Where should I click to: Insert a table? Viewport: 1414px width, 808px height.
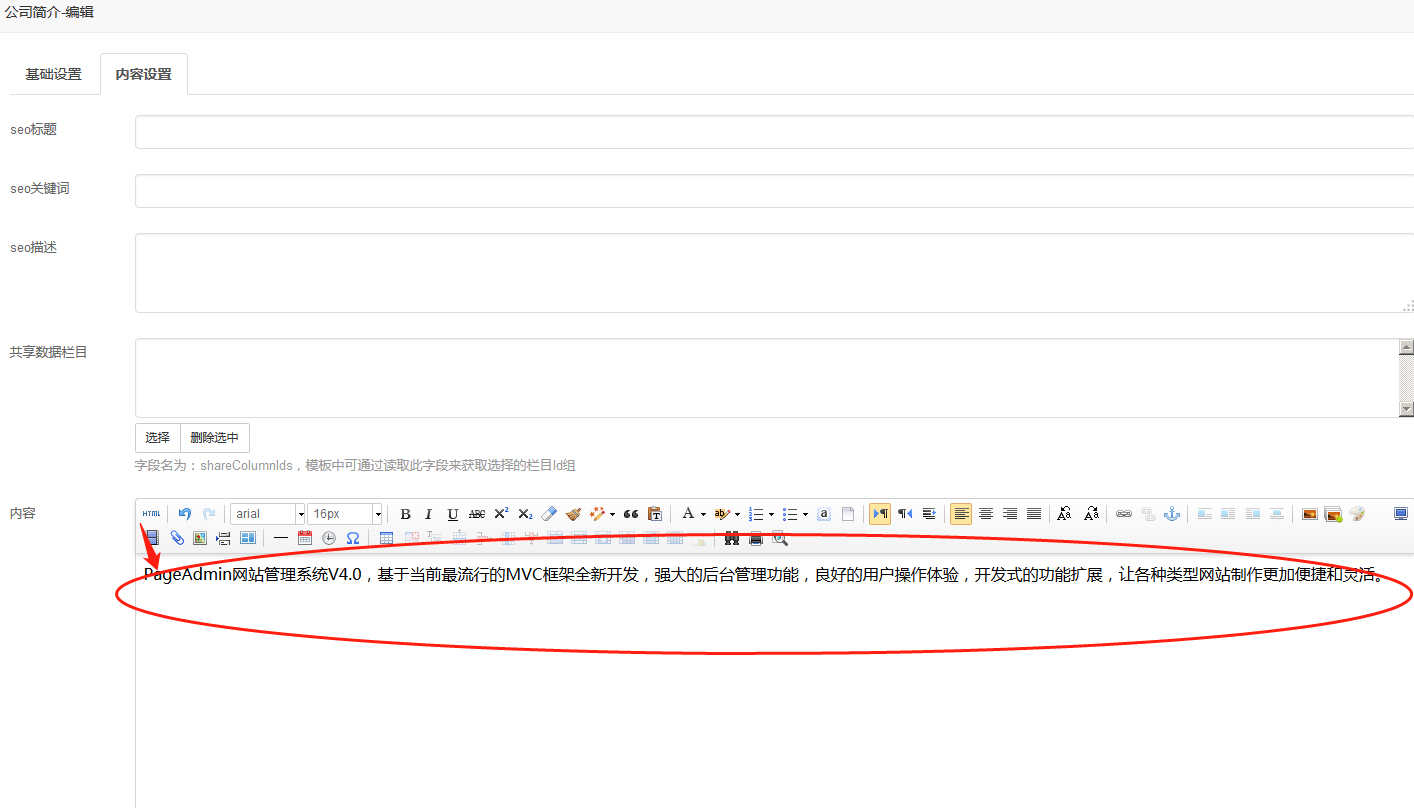[x=386, y=538]
